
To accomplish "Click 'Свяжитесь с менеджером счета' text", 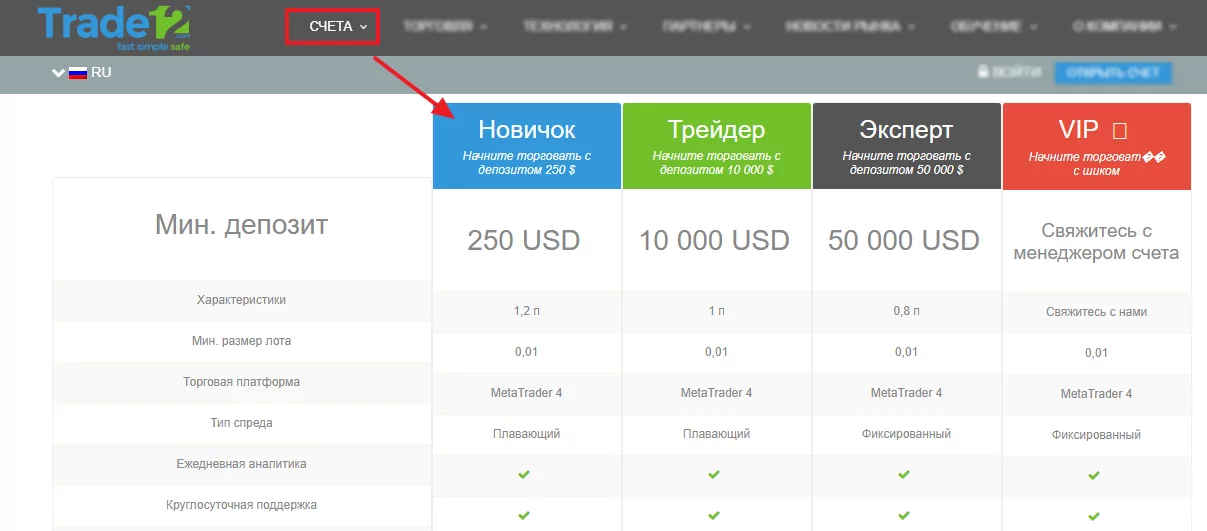I will [x=1096, y=242].
